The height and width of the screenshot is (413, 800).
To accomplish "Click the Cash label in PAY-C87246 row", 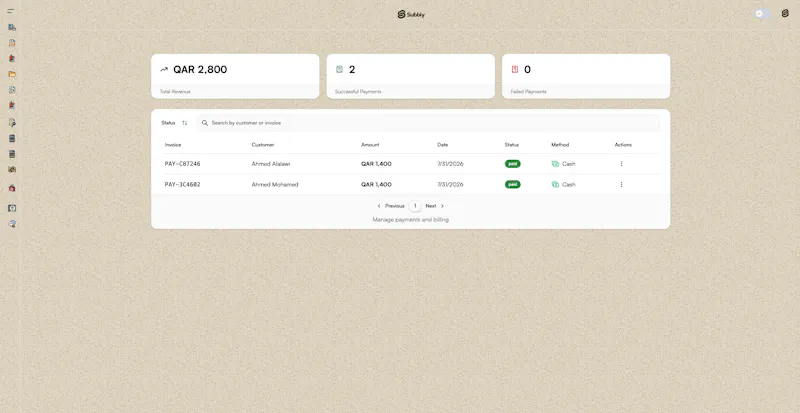I will 568,164.
